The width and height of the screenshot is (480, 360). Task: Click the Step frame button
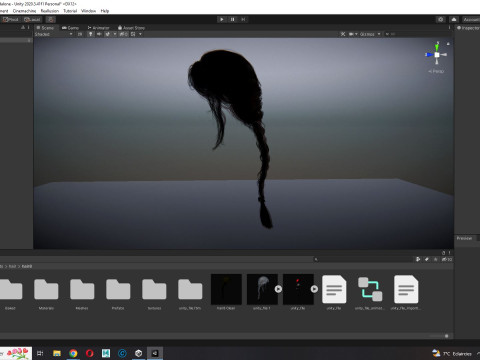click(243, 19)
